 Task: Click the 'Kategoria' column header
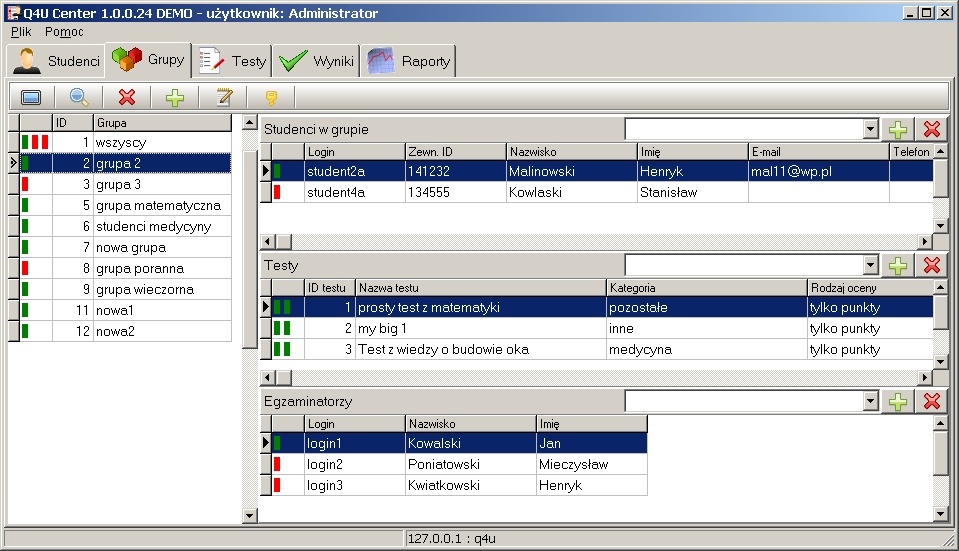[706, 287]
